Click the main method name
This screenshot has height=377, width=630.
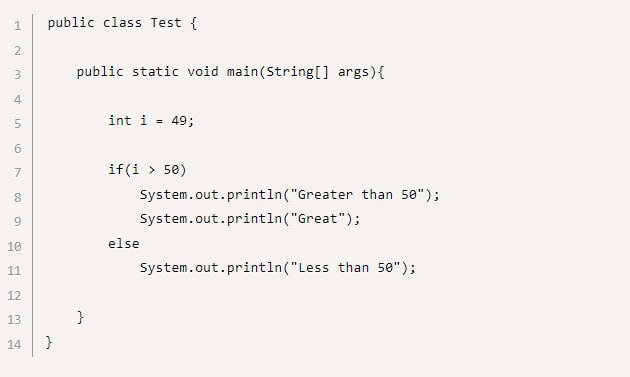pyautogui.click(x=242, y=72)
